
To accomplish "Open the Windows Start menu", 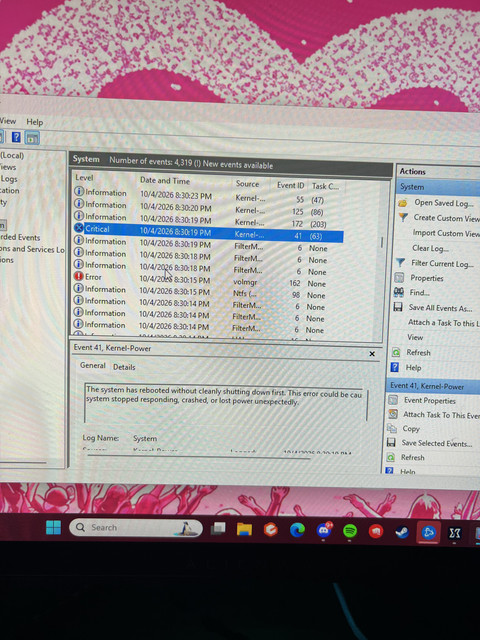I will pos(53,527).
